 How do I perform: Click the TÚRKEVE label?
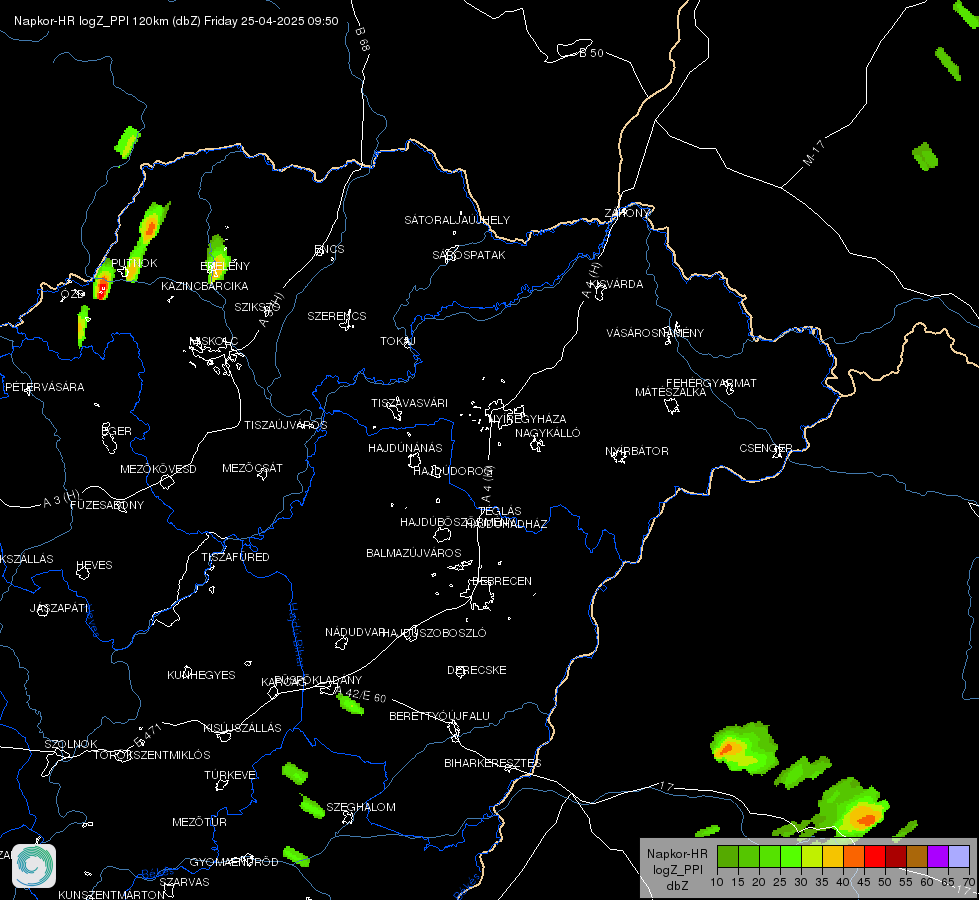[x=231, y=775]
